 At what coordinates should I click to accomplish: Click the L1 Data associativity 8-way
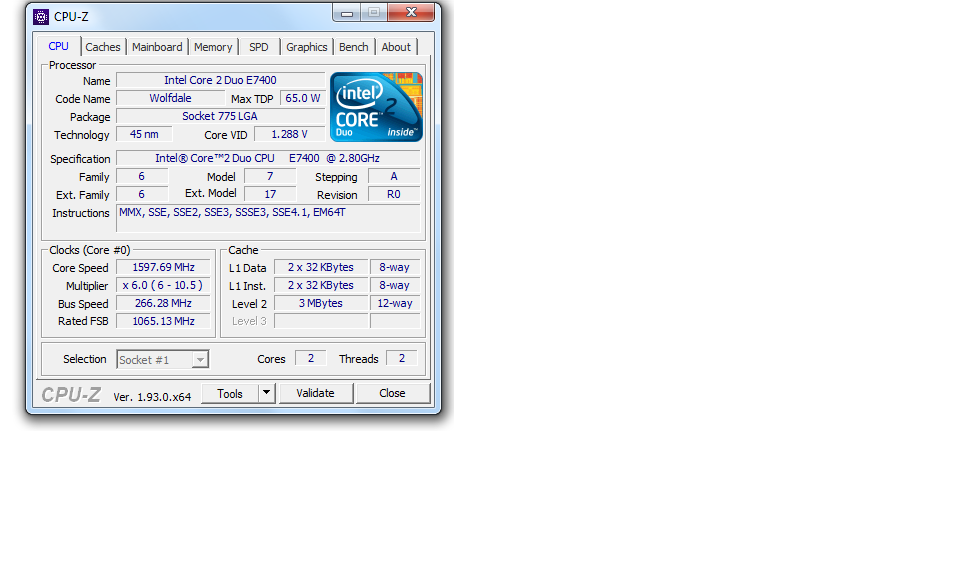(395, 267)
